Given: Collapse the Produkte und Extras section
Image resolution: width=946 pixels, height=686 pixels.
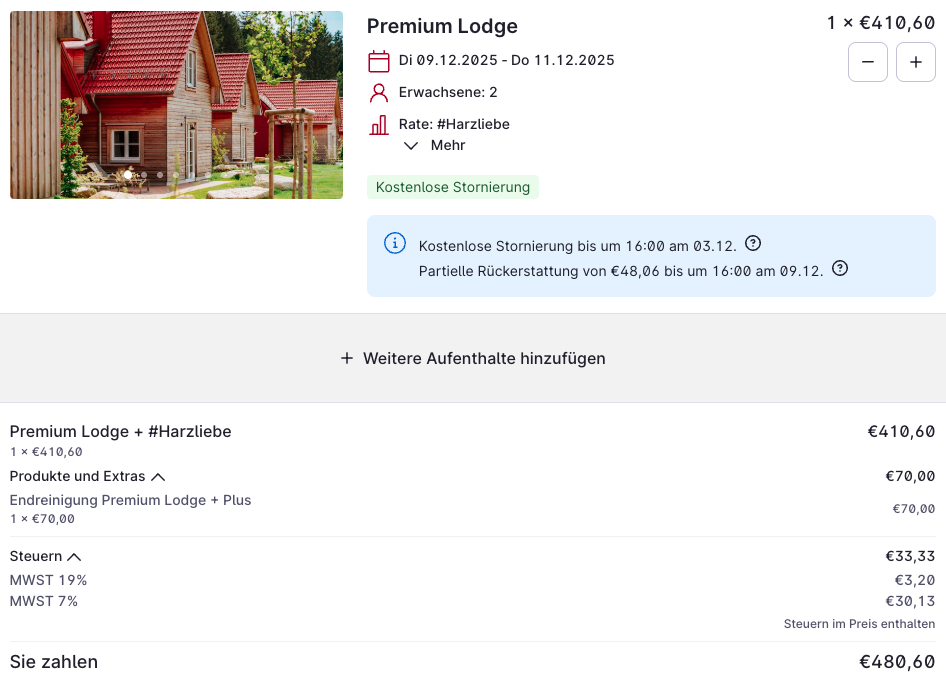Looking at the screenshot, I should pos(158,477).
